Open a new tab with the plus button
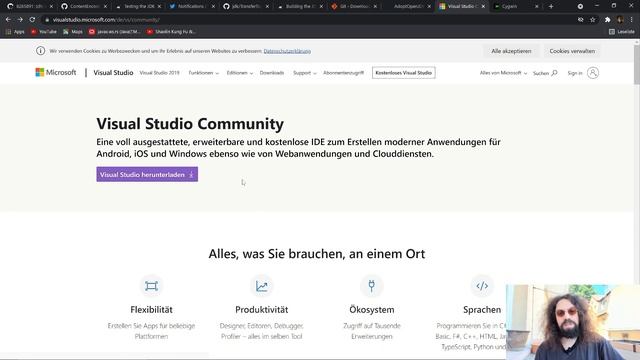640x360 pixels. pyautogui.click(x=551, y=7)
